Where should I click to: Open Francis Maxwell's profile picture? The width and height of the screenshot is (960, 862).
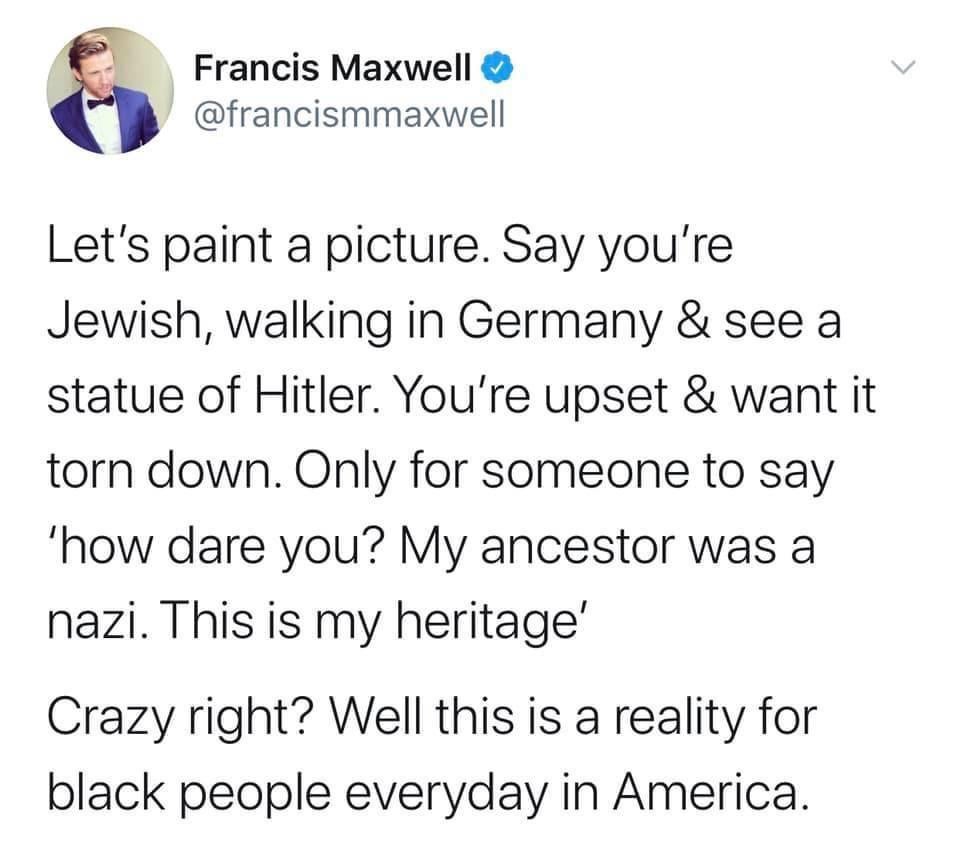point(111,91)
